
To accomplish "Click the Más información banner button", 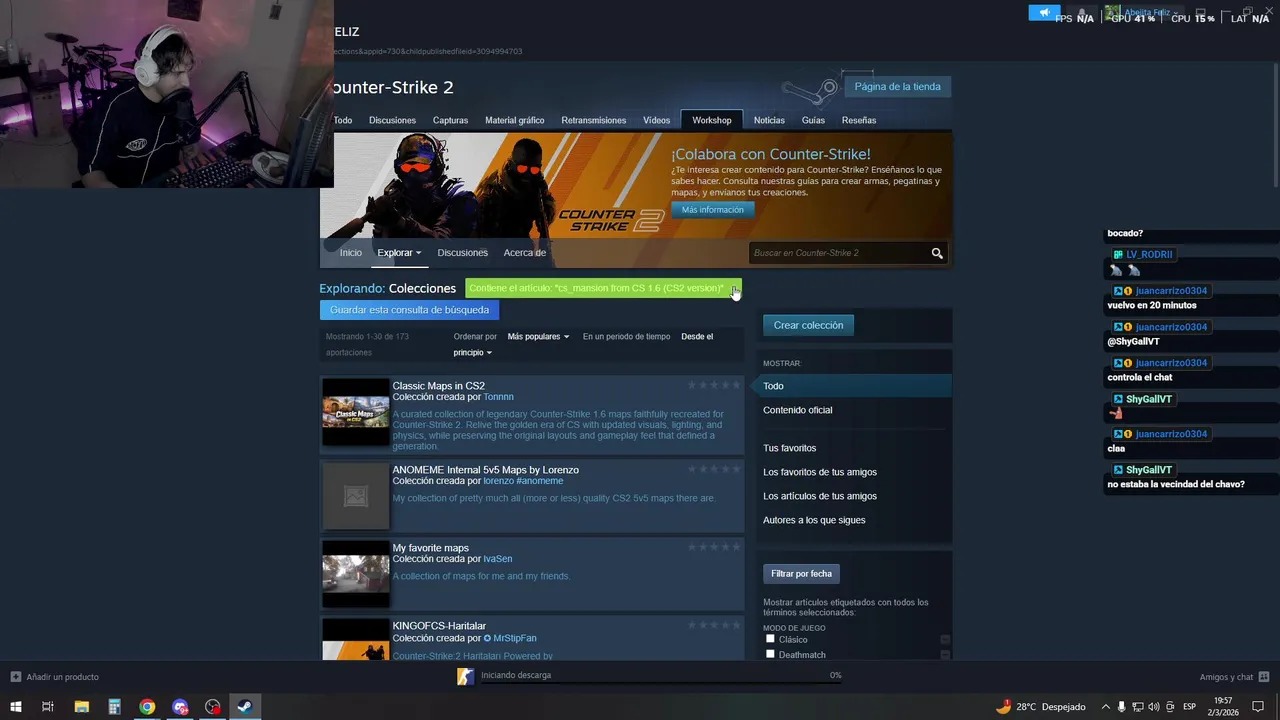I will [712, 210].
